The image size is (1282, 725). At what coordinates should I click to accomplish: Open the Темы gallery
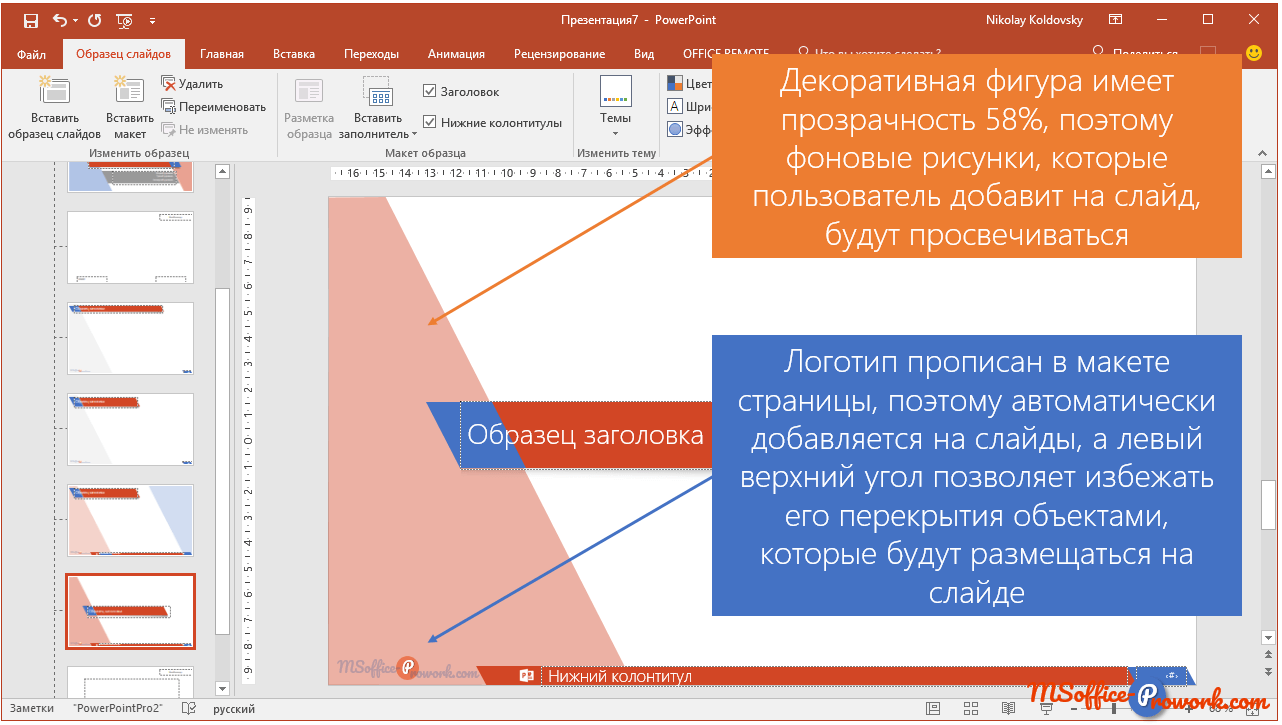pos(615,108)
